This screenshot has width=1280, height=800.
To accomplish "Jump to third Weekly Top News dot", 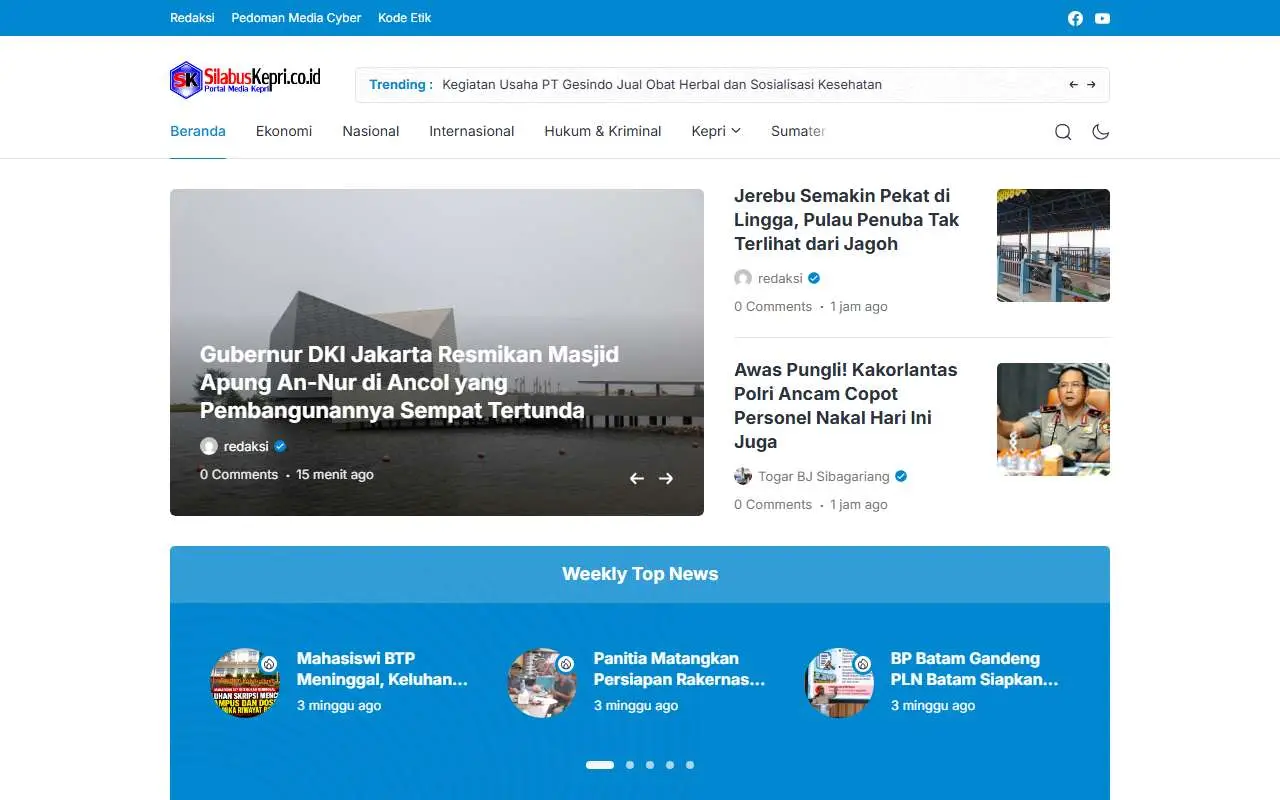I will pyautogui.click(x=650, y=765).
